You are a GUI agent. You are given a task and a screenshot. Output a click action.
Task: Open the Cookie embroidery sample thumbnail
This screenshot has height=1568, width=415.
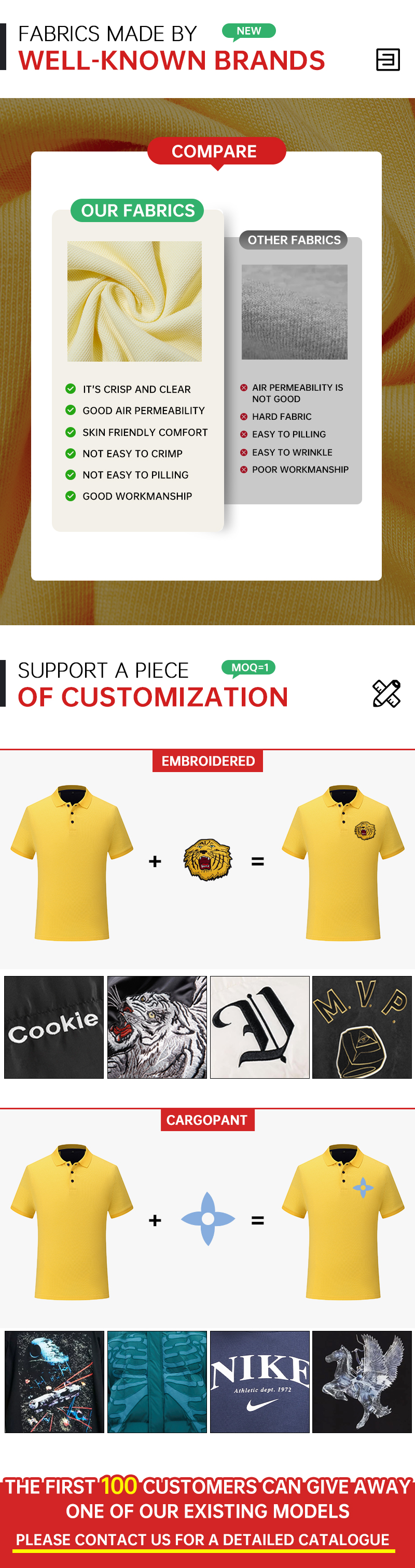[54, 1027]
